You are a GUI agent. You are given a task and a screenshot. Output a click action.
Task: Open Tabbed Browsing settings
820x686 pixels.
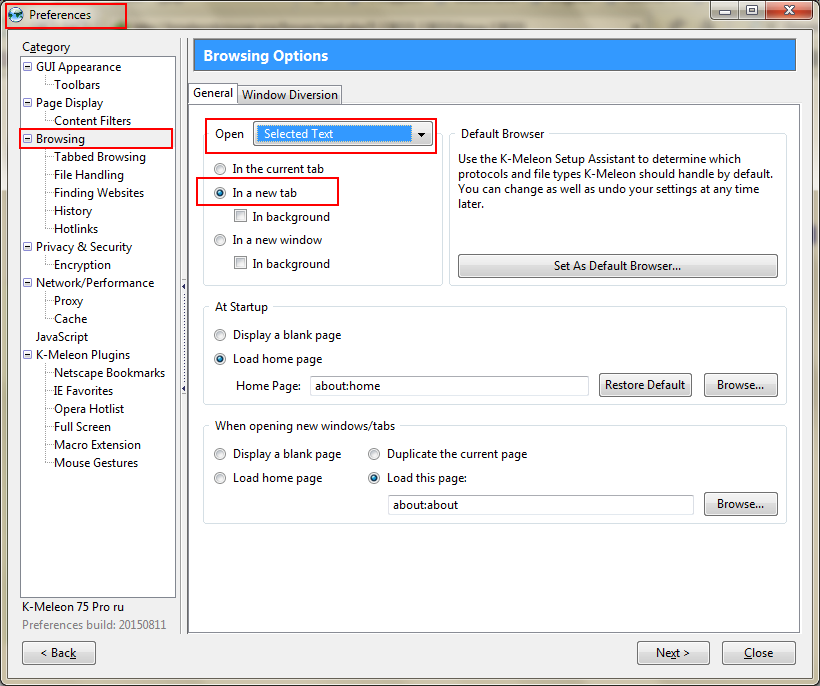100,157
